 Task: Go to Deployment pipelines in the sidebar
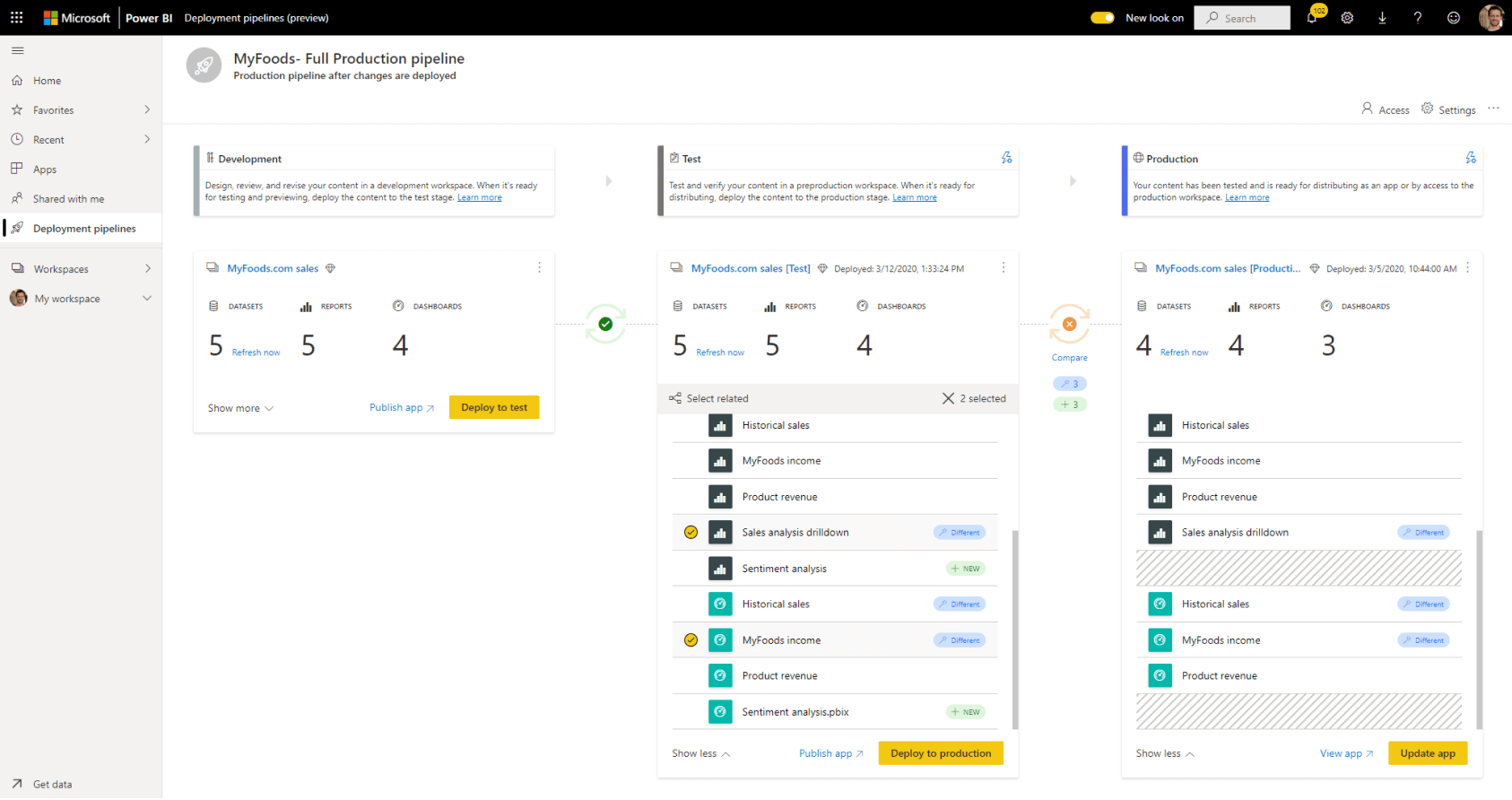(83, 229)
